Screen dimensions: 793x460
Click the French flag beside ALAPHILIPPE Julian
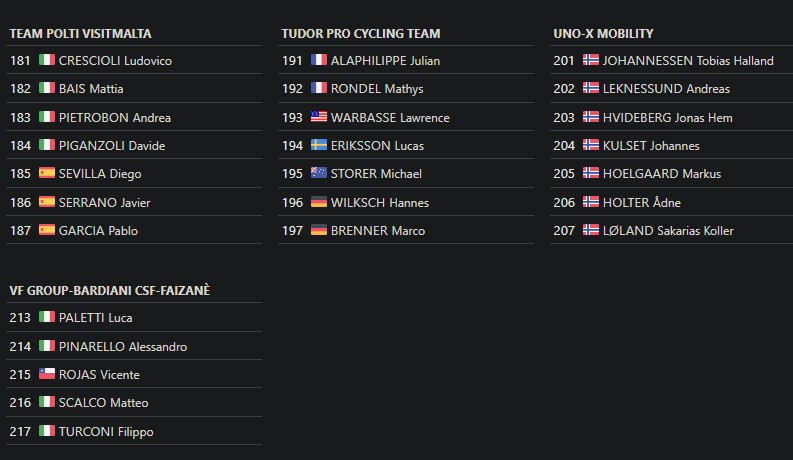pos(319,60)
